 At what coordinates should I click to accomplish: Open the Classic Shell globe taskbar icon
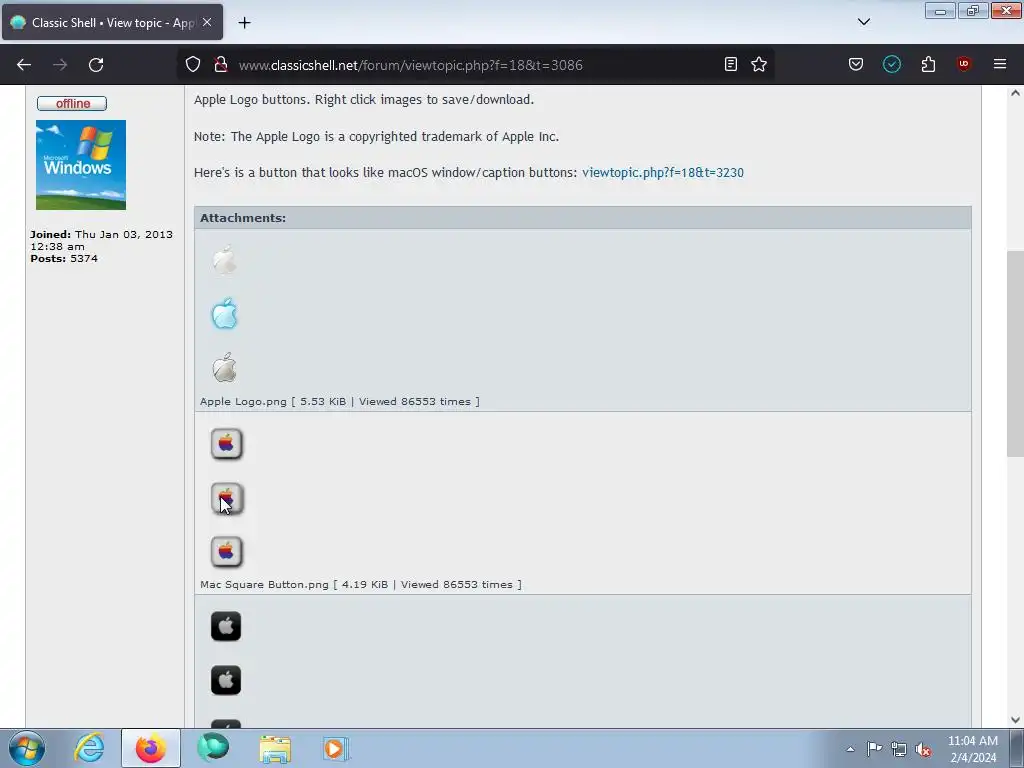click(213, 748)
